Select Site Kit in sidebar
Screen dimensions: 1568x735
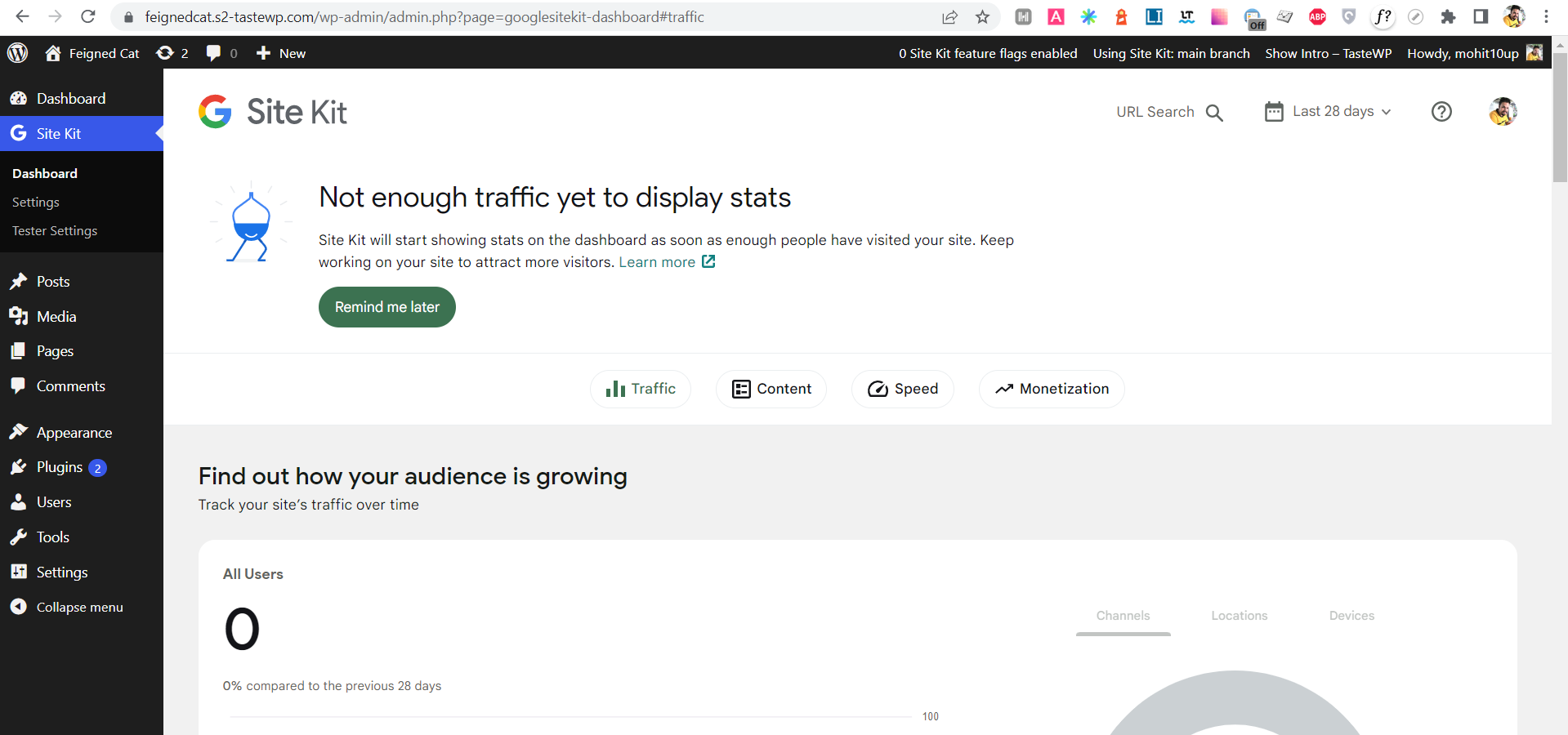[x=82, y=133]
